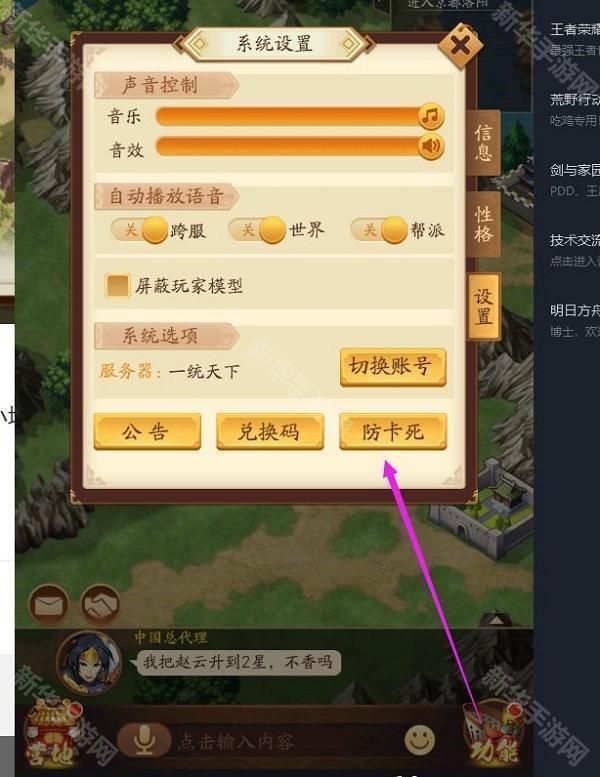The height and width of the screenshot is (777, 600).
Task: Open the handshake alliance icon
Action: (100, 605)
